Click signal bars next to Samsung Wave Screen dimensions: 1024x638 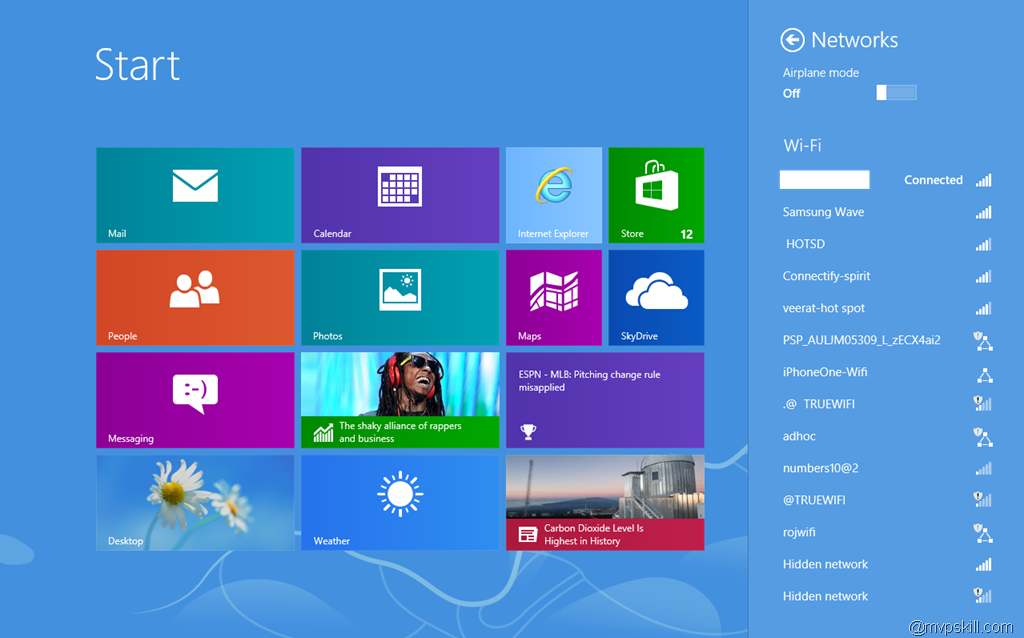[984, 212]
